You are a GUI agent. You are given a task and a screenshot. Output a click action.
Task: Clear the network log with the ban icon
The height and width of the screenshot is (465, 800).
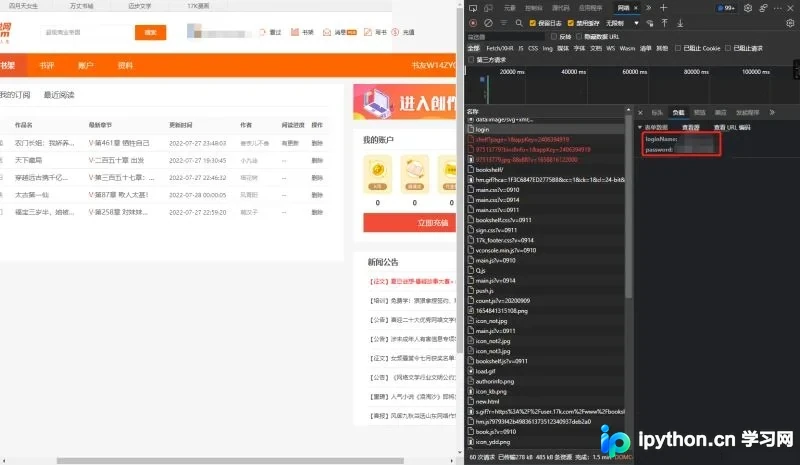488,23
